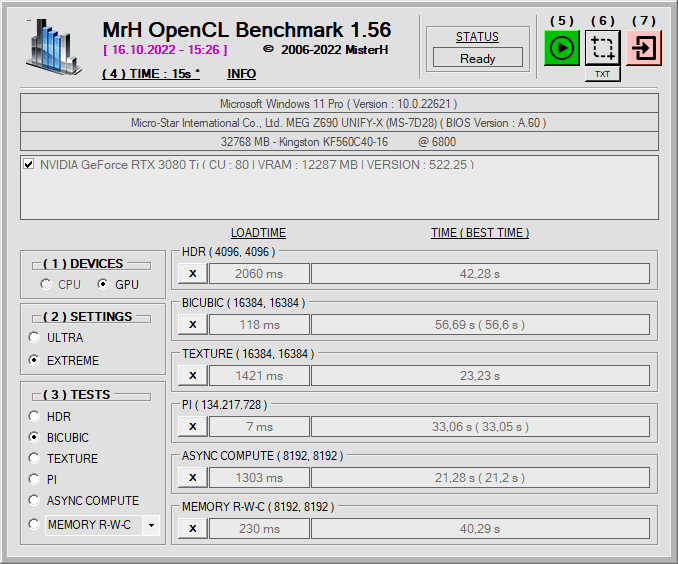
Task: Clear the HDR result with its X button
Action: [x=193, y=273]
